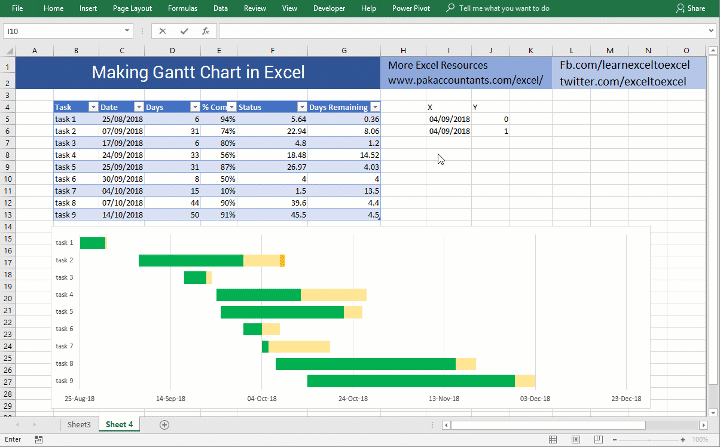Open the Power Pivot ribbon tab
720x447 pixels.
pyautogui.click(x=411, y=8)
